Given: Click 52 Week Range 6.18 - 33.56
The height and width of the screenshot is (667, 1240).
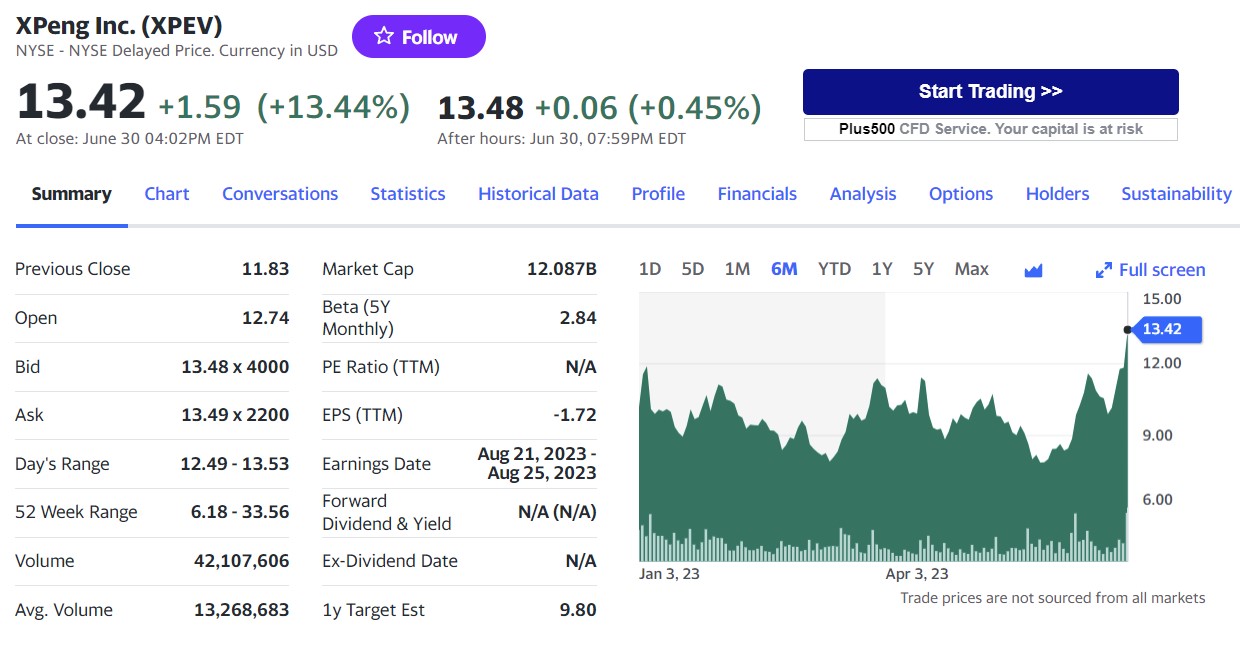Looking at the screenshot, I should point(240,512).
